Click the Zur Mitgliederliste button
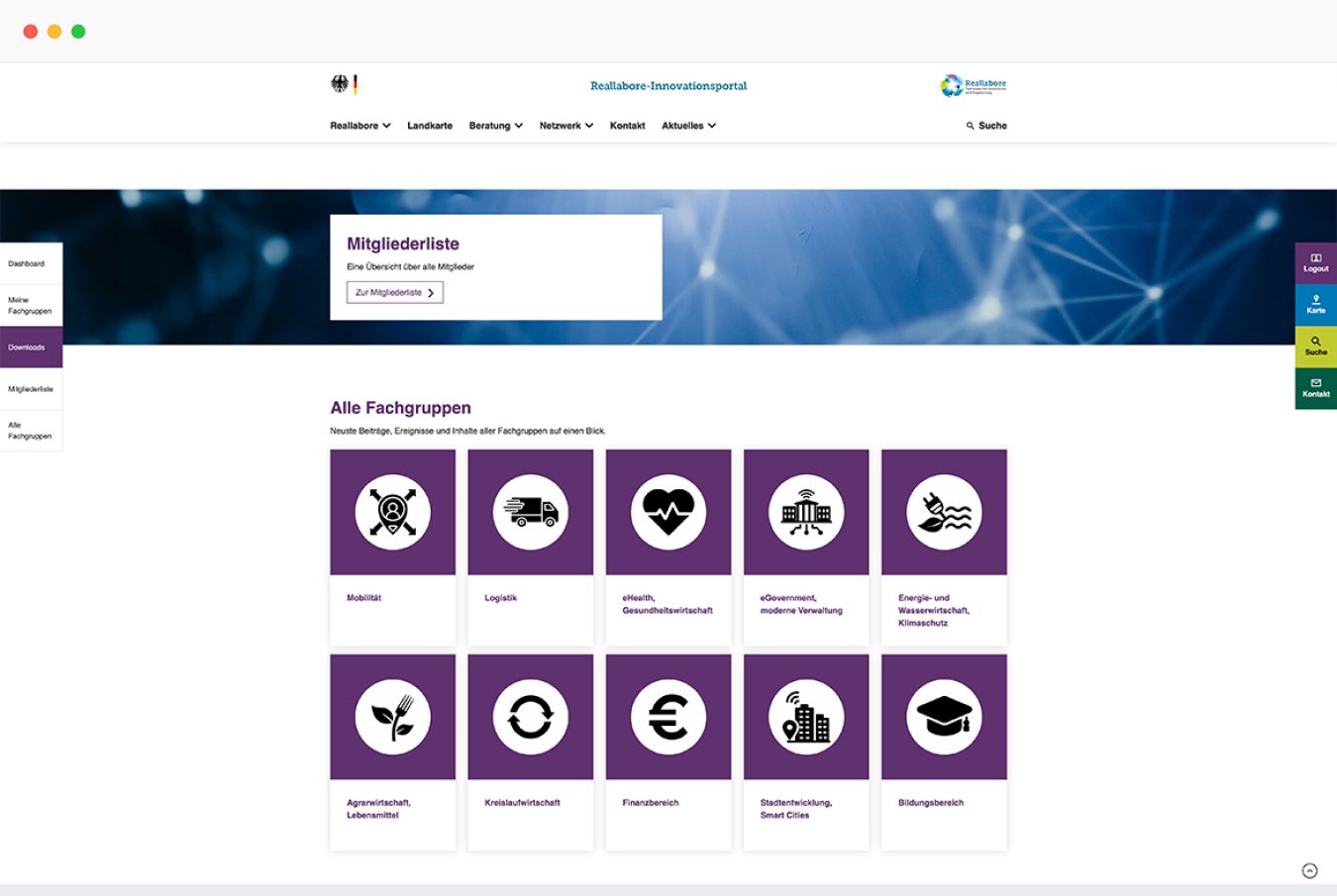This screenshot has width=1337, height=896. tap(394, 292)
